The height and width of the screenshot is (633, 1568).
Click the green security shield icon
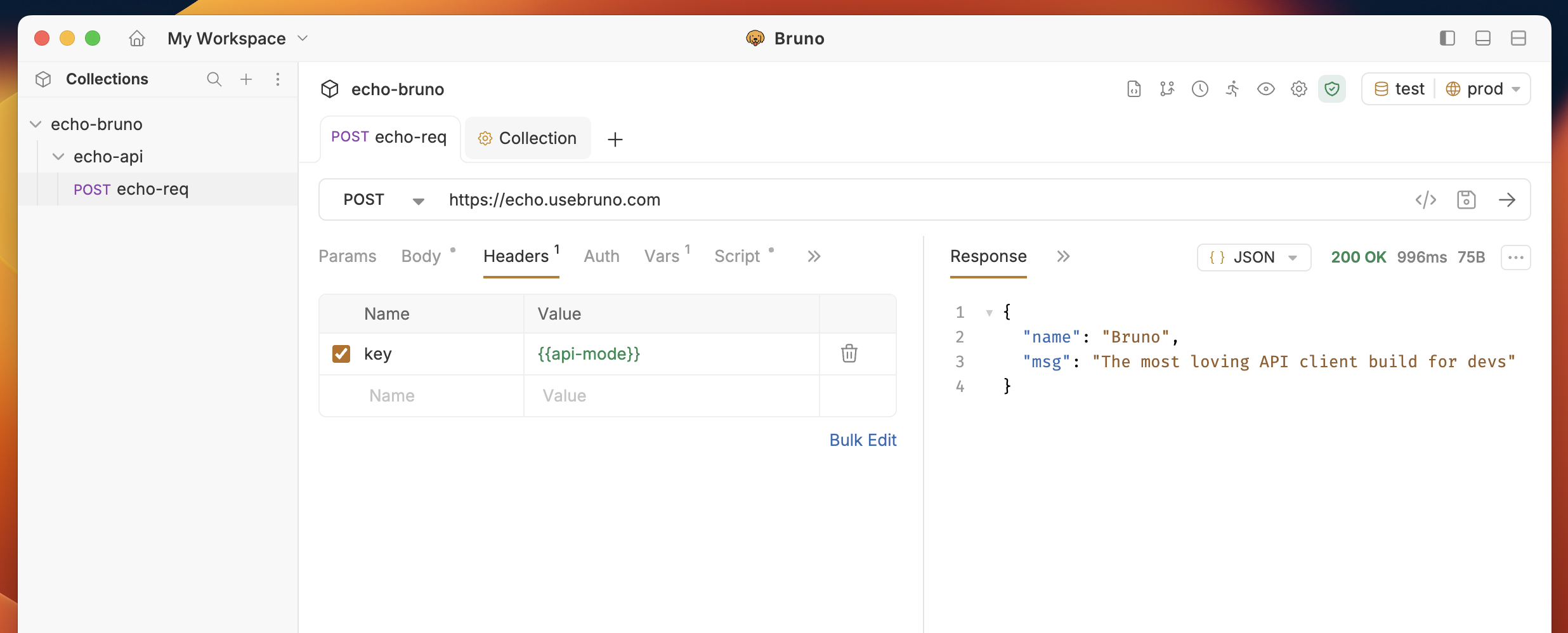[x=1332, y=89]
